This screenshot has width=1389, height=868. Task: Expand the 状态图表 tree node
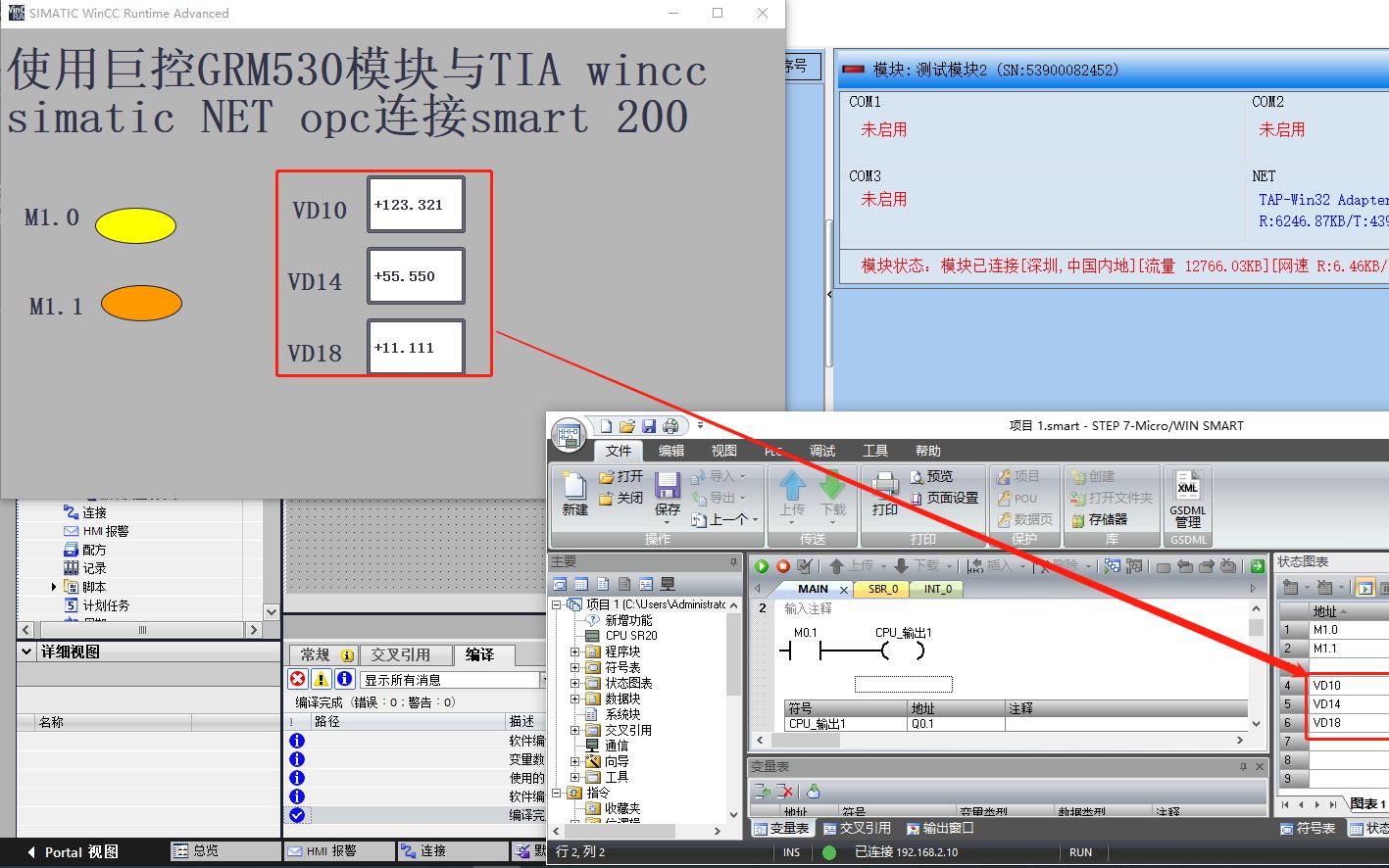[x=574, y=683]
